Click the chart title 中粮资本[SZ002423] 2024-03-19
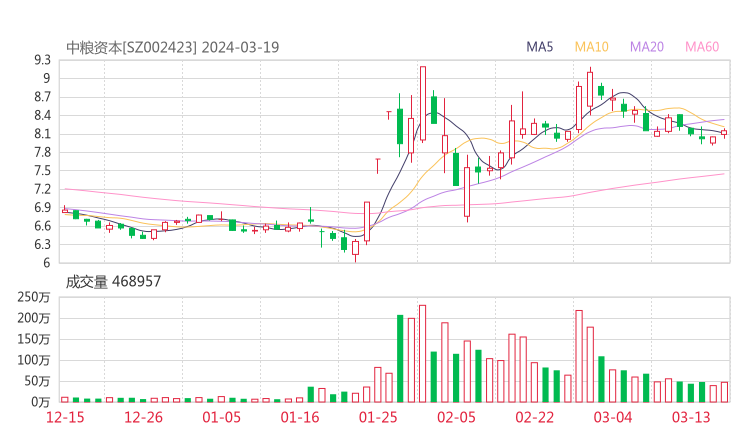 (173, 47)
